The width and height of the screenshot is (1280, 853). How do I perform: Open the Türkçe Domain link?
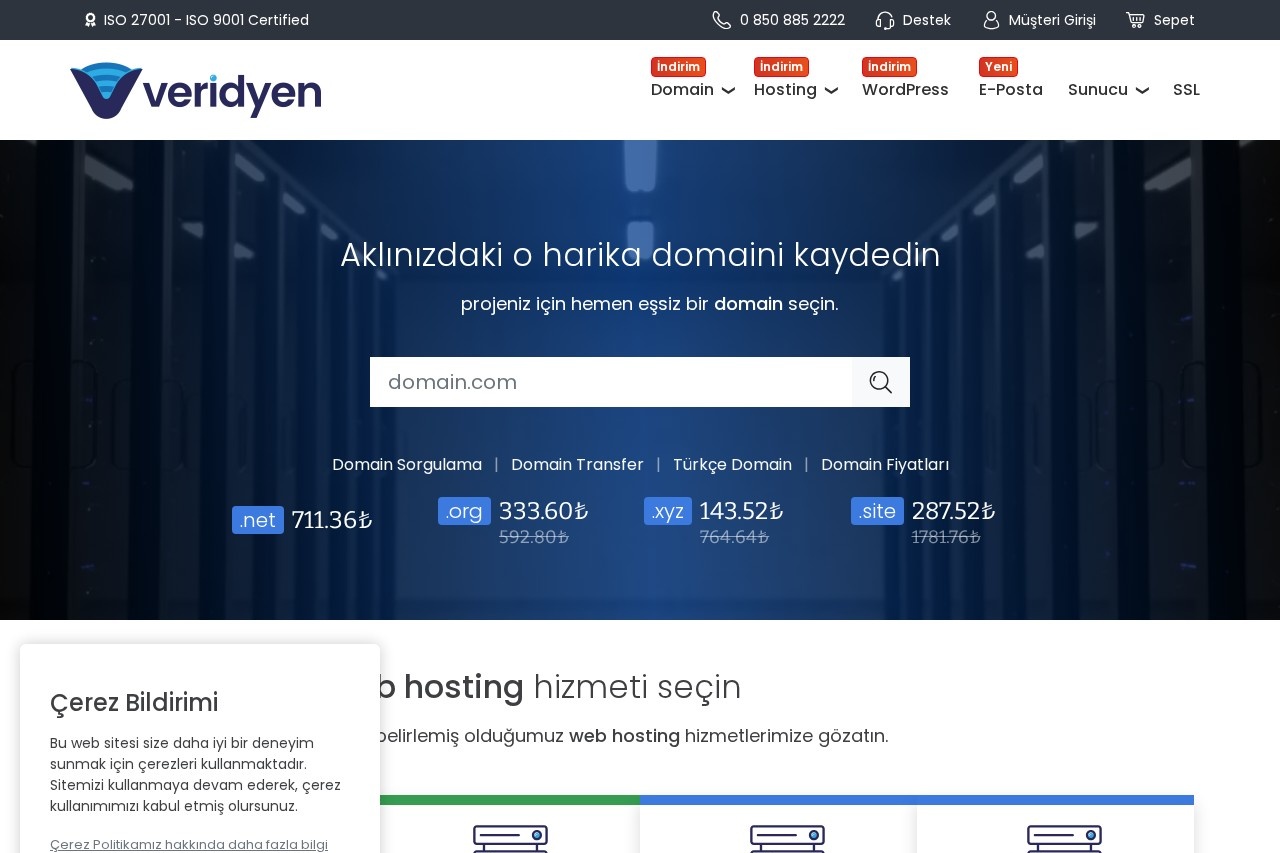732,465
